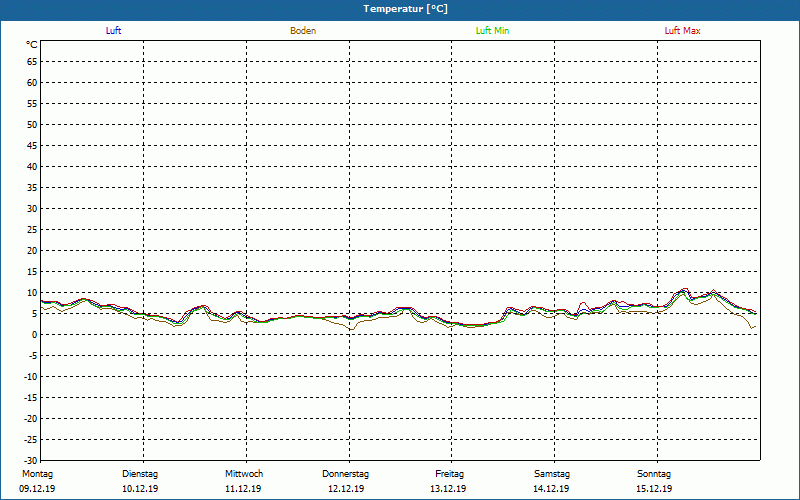Click the 65 y-axis value

coord(32,61)
